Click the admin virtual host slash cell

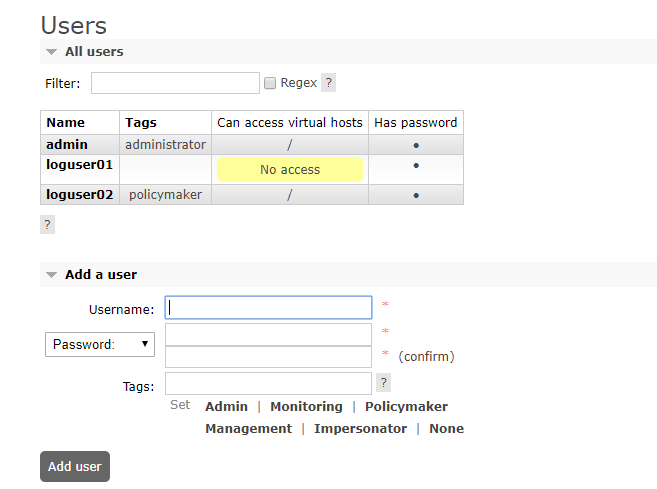290,145
